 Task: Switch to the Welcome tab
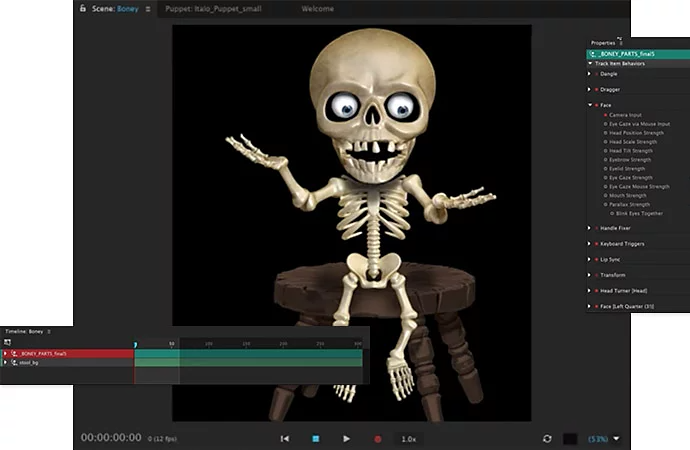coord(317,9)
